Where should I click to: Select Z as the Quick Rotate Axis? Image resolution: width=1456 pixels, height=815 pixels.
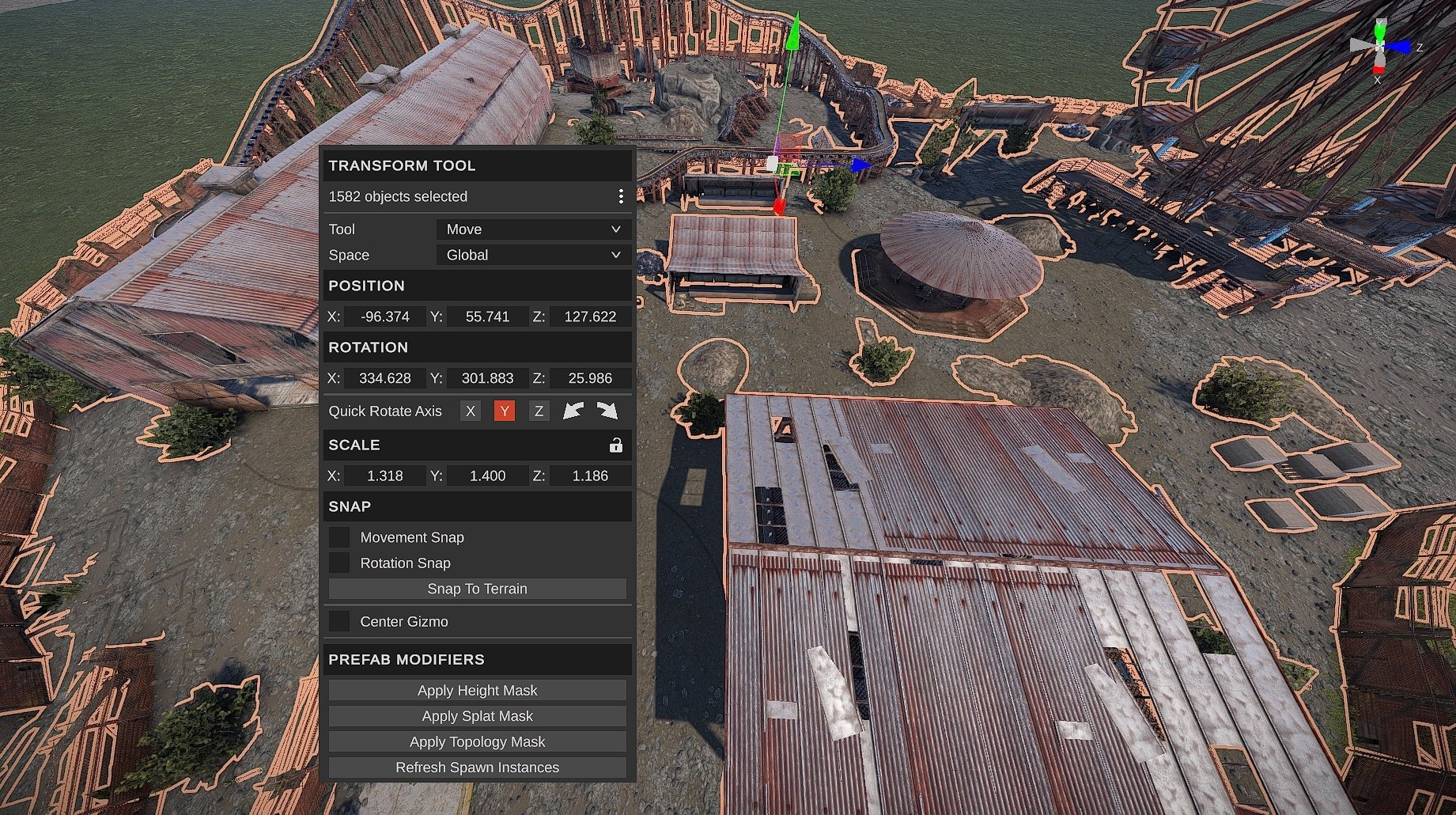(539, 411)
